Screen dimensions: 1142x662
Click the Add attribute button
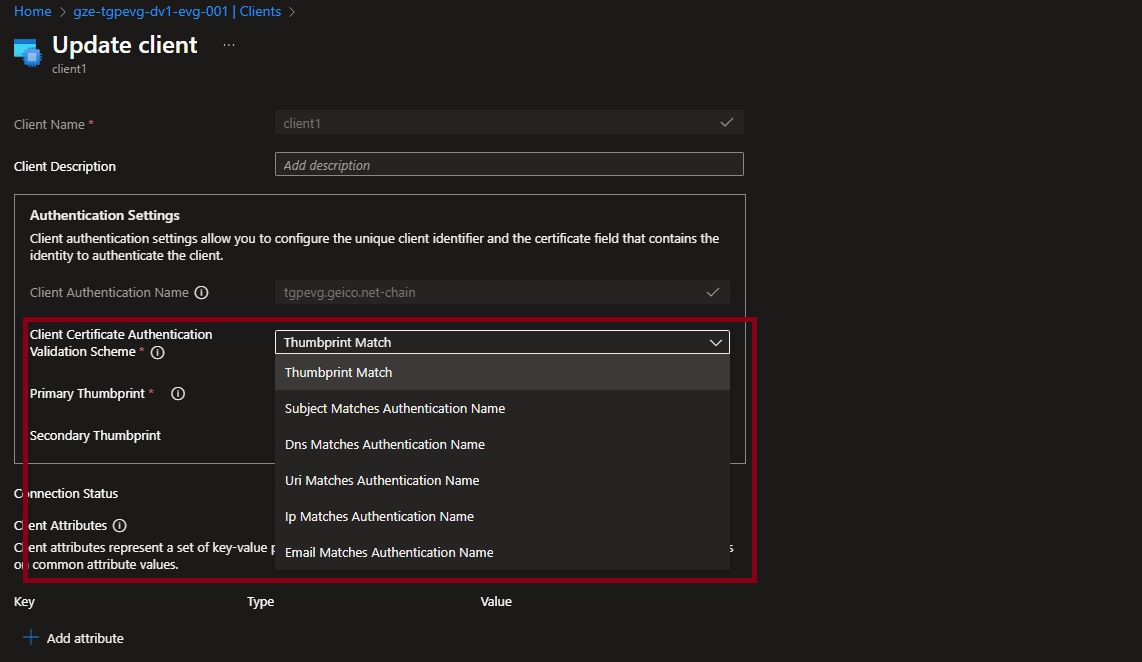coord(85,638)
